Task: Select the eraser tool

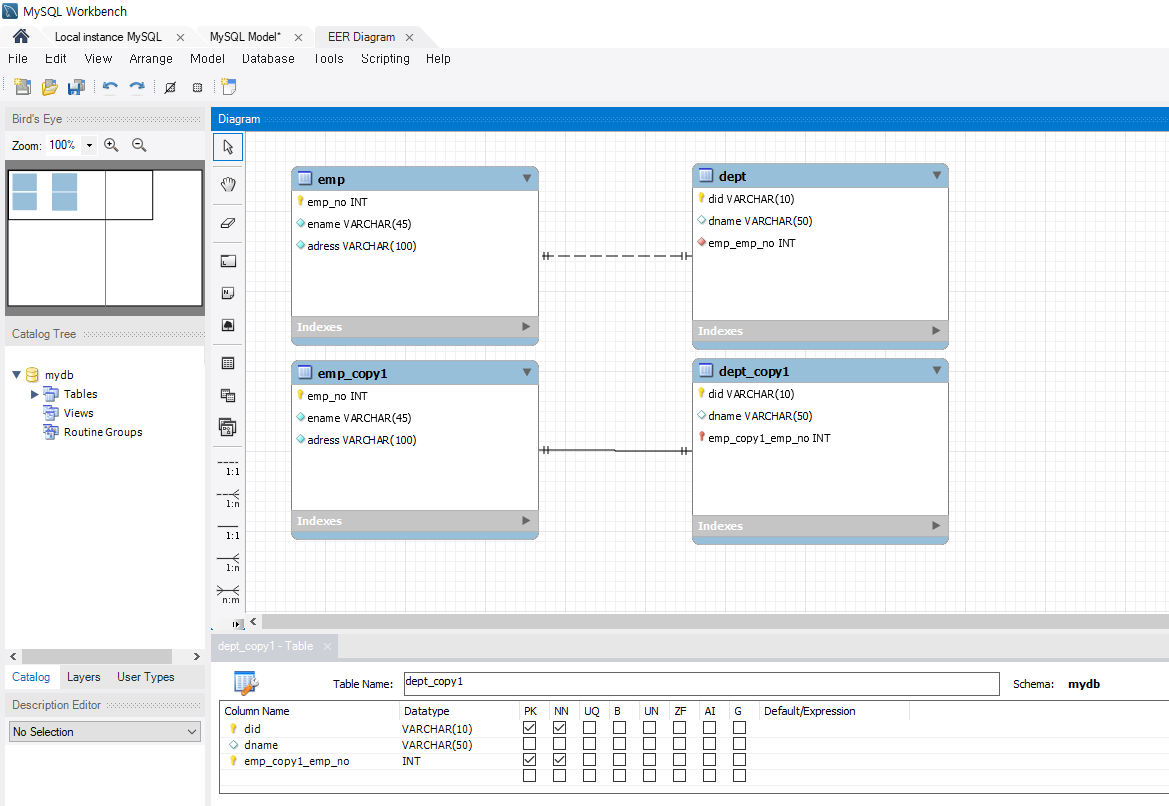Action: 228,222
